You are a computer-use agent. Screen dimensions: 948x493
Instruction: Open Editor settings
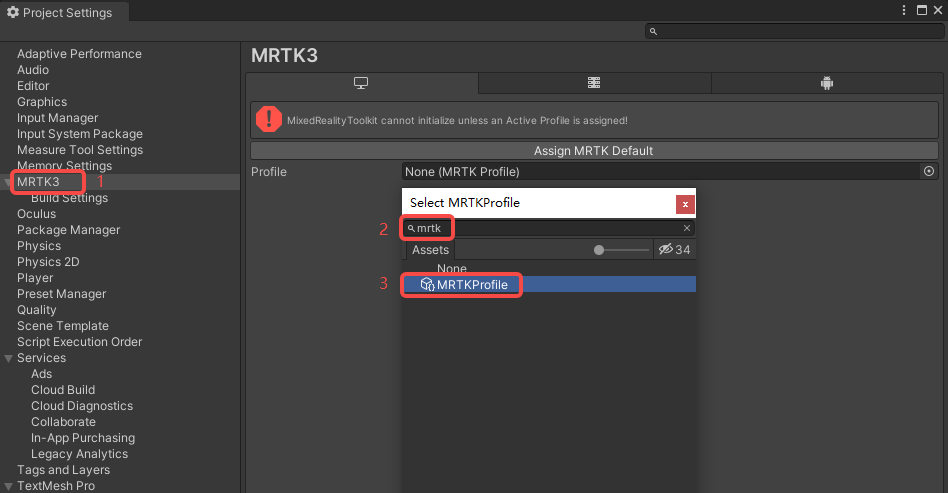tap(33, 86)
